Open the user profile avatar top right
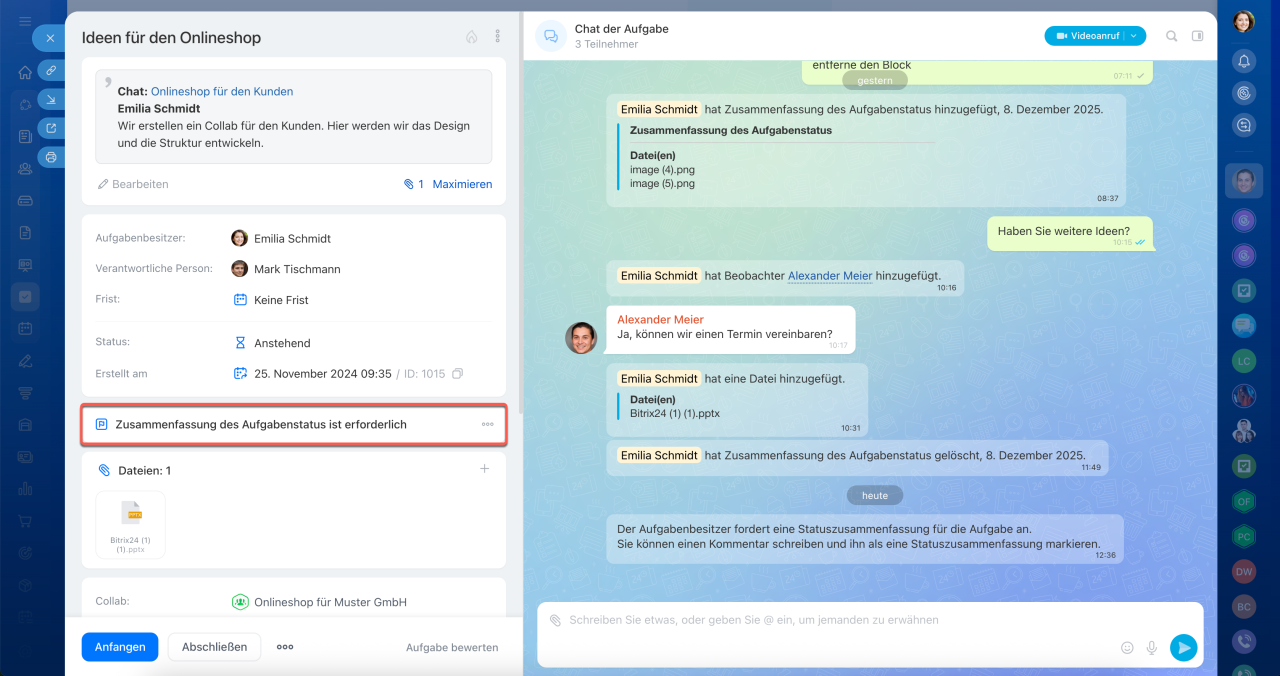1280x676 pixels. [1243, 21]
